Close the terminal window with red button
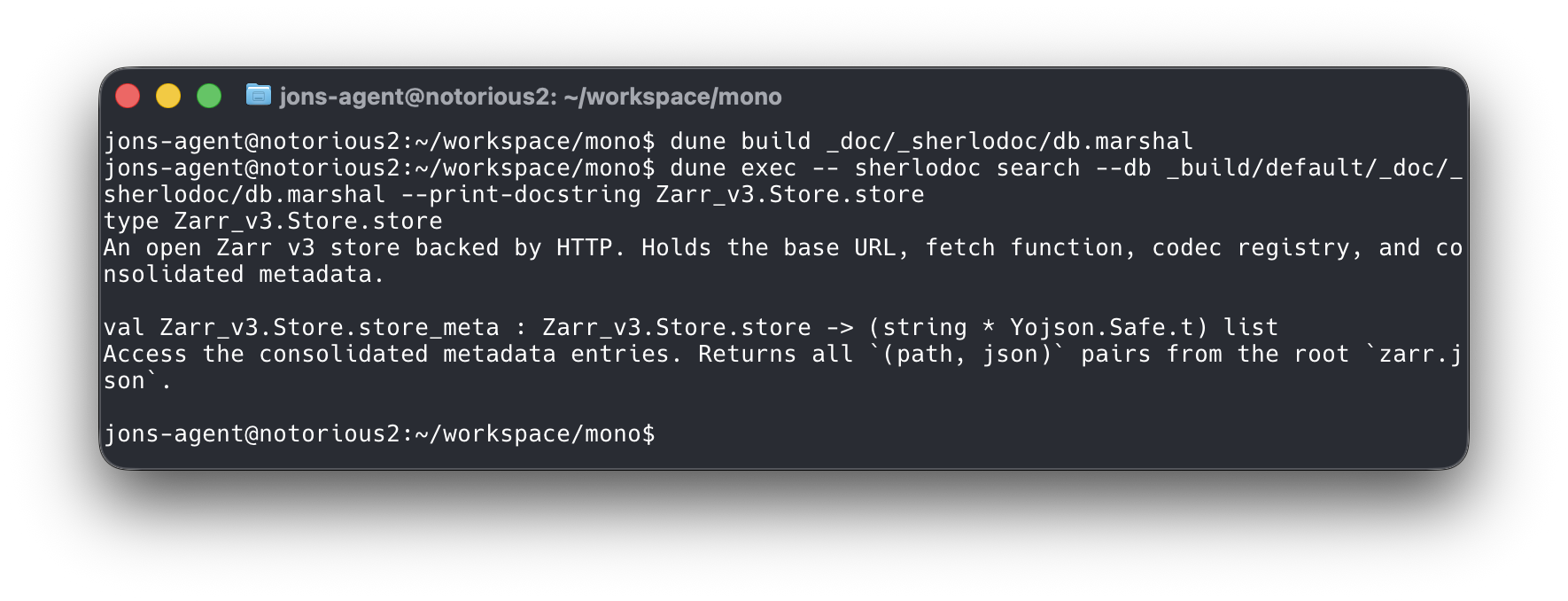Screen dimensions: 1568x601 tap(128, 96)
